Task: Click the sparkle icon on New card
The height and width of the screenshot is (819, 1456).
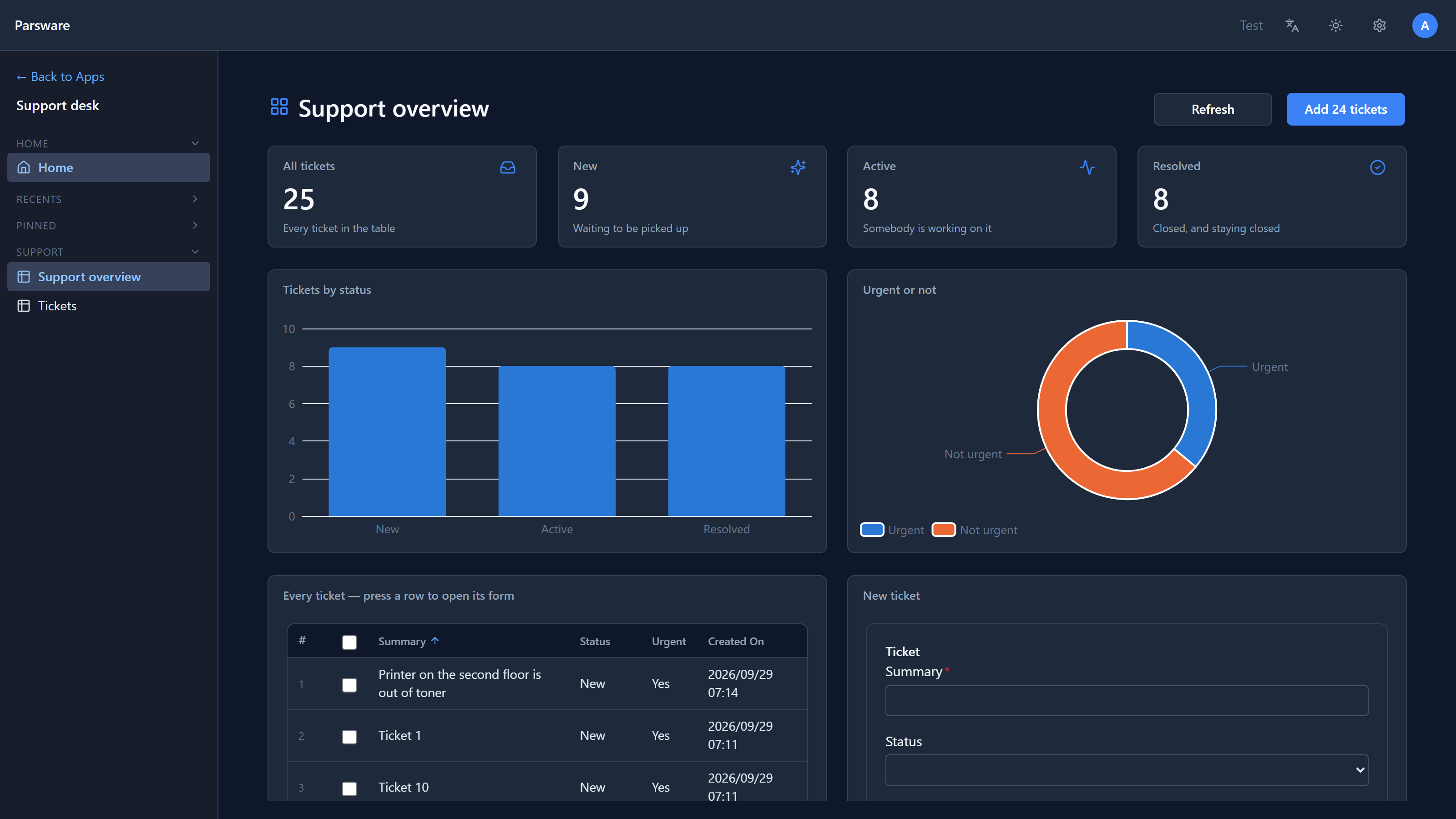Action: [x=798, y=167]
